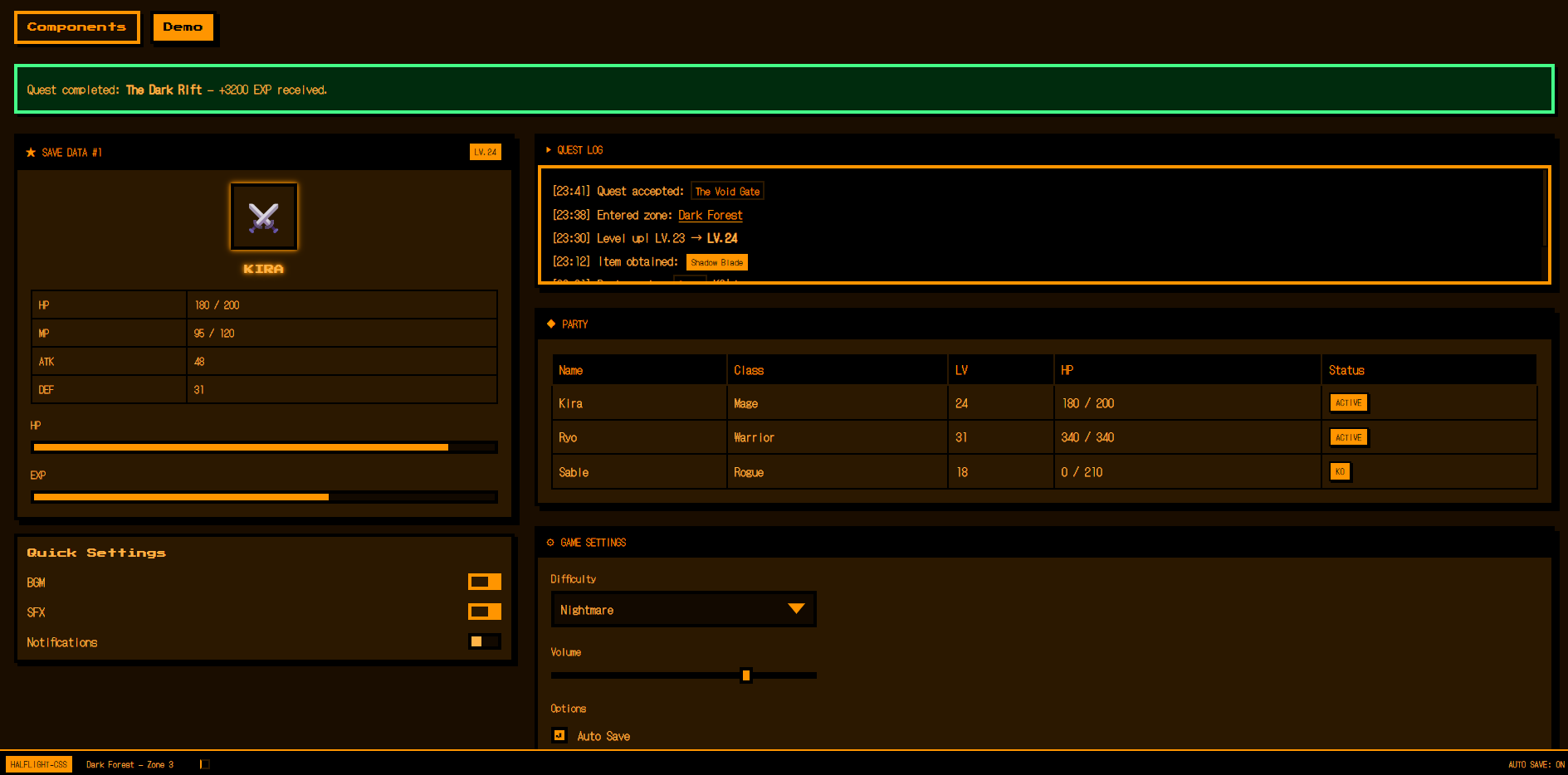Click the 340 / 340 HP cell
Screen dimensions: 1568x775
pos(1188,437)
